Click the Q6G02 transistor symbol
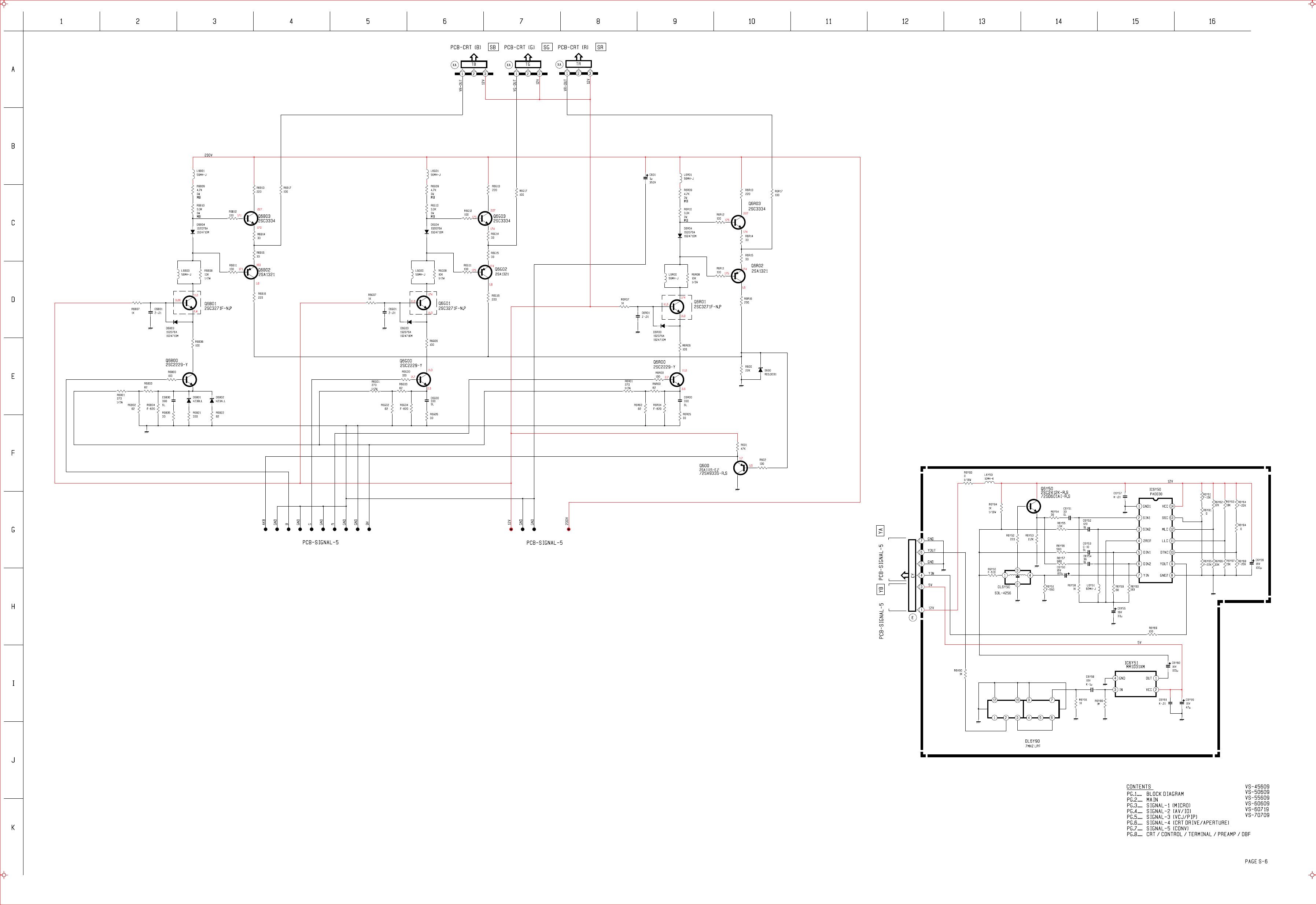Image resolution: width=1316 pixels, height=905 pixels. click(484, 272)
